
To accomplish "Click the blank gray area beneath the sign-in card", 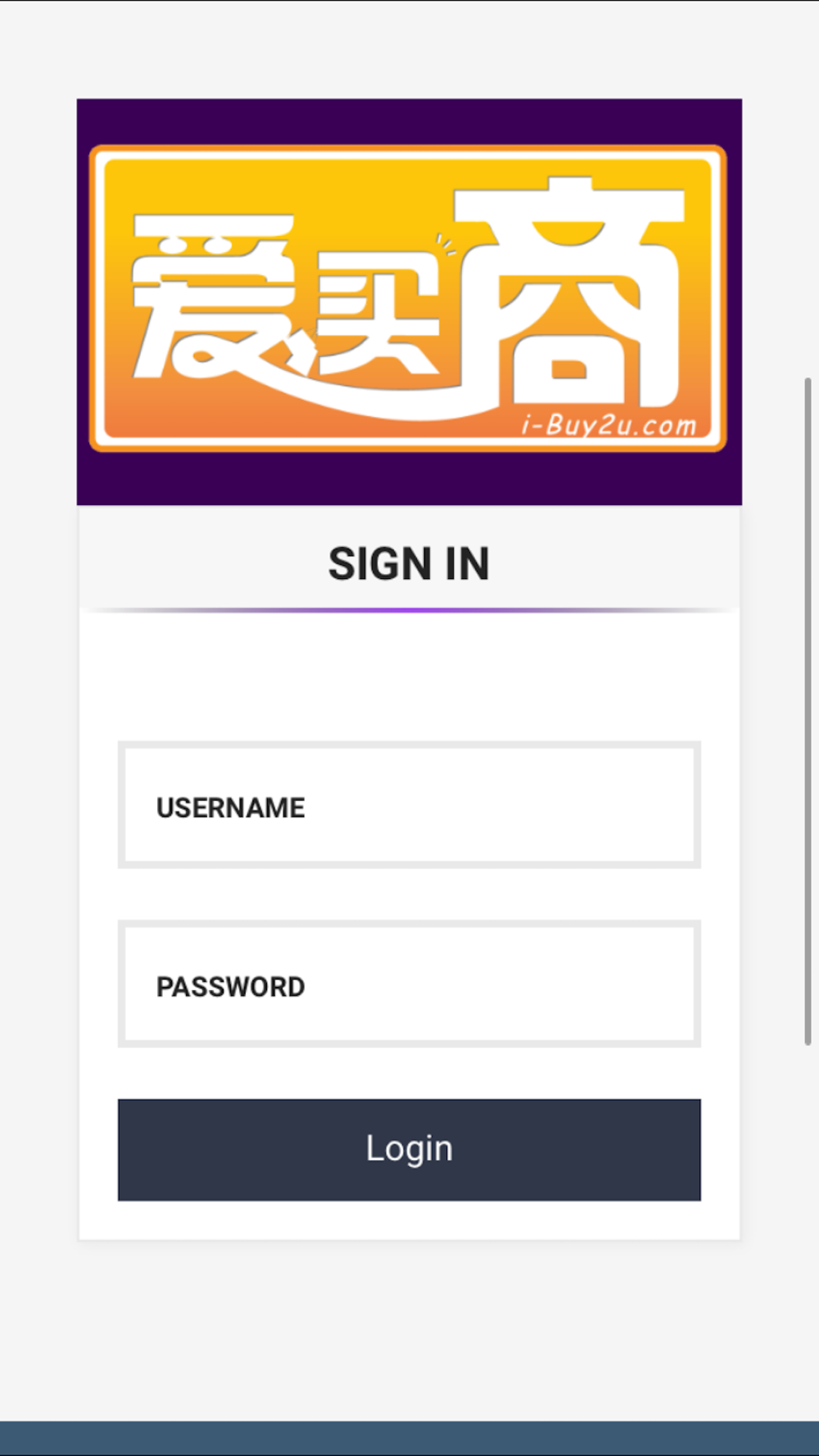I will coord(409,1330).
